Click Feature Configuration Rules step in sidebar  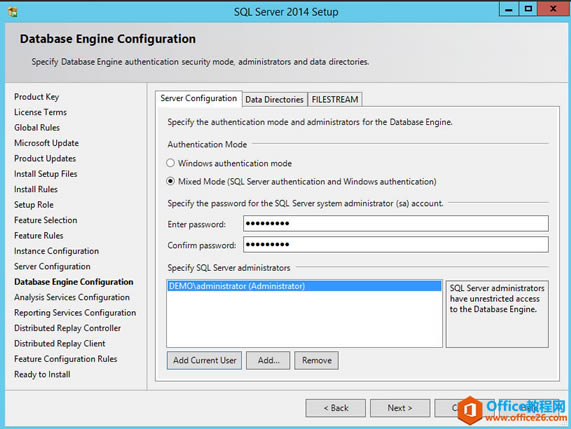[x=66, y=359]
